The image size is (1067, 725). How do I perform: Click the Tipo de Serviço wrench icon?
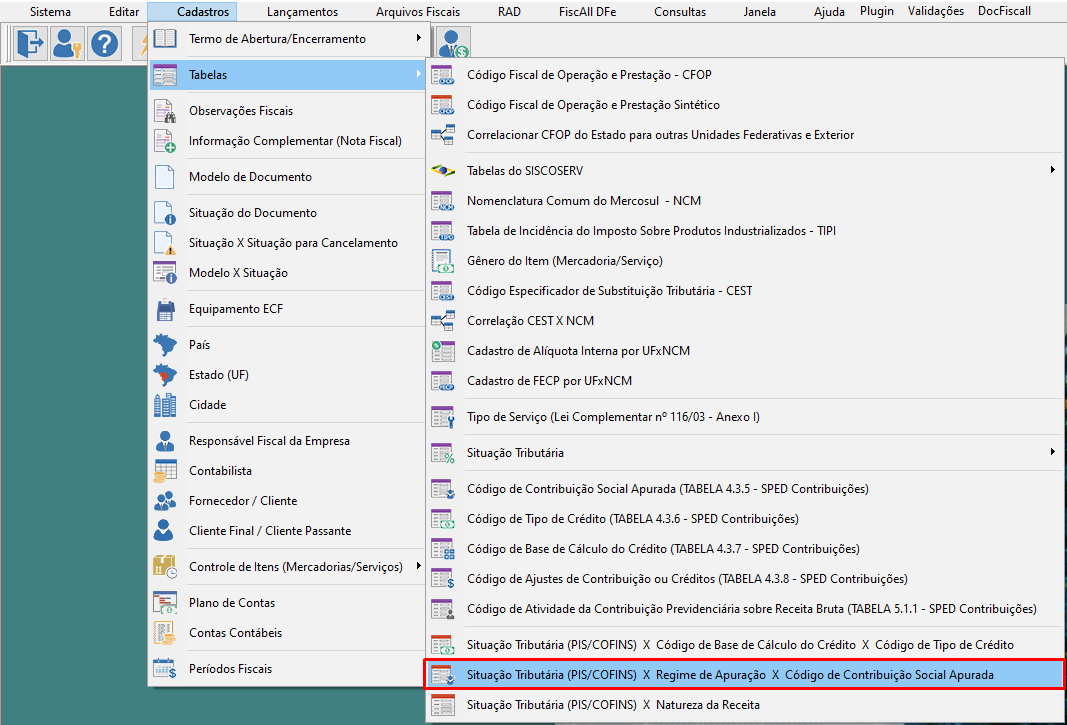(x=442, y=417)
